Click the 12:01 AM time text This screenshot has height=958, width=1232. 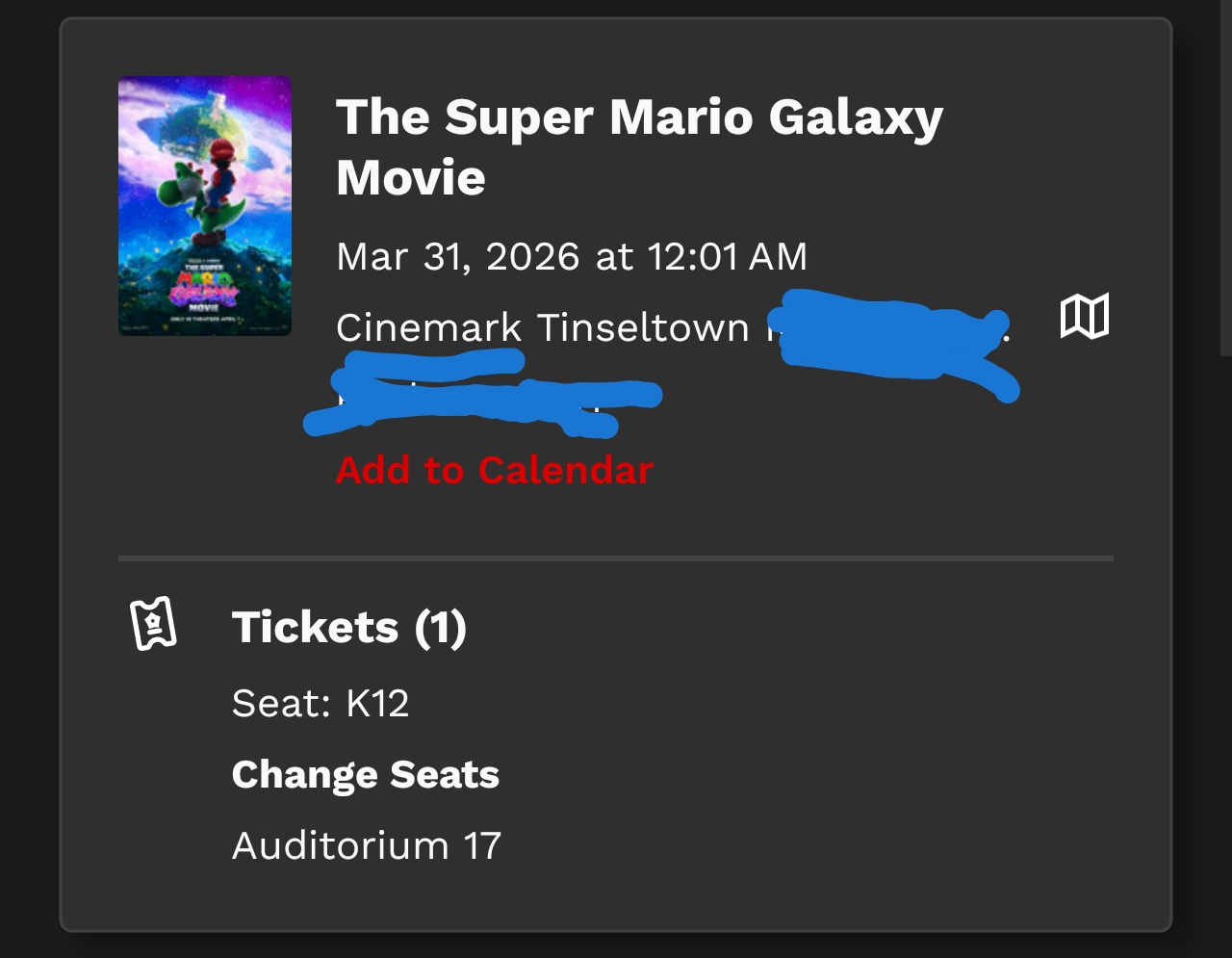tap(727, 257)
